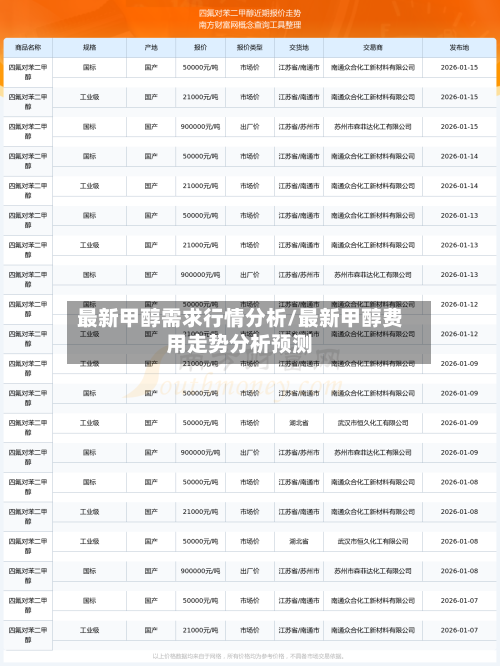The image size is (500, 666).
Task: Click 国标 50000元/吨 price dated 2026-01-09
Action: 200,393
